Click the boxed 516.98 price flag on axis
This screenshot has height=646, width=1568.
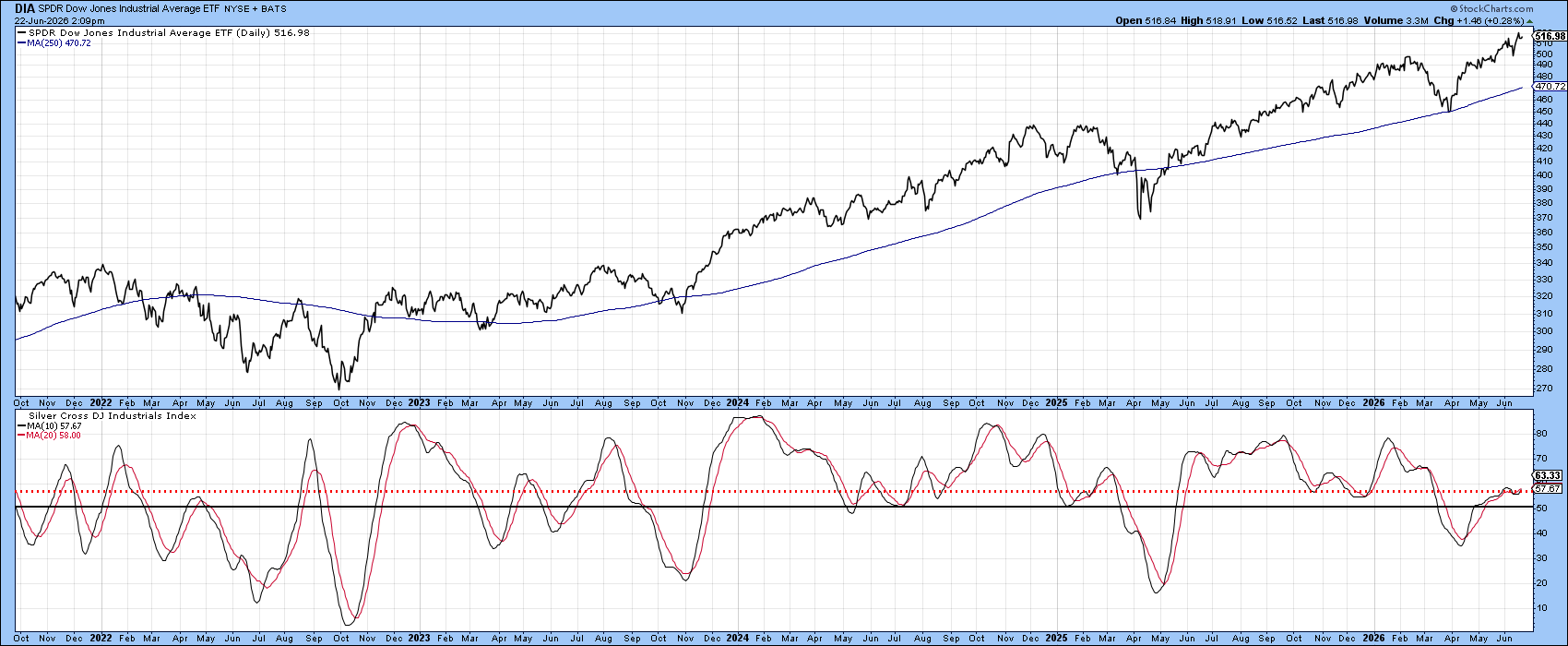coord(1550,36)
